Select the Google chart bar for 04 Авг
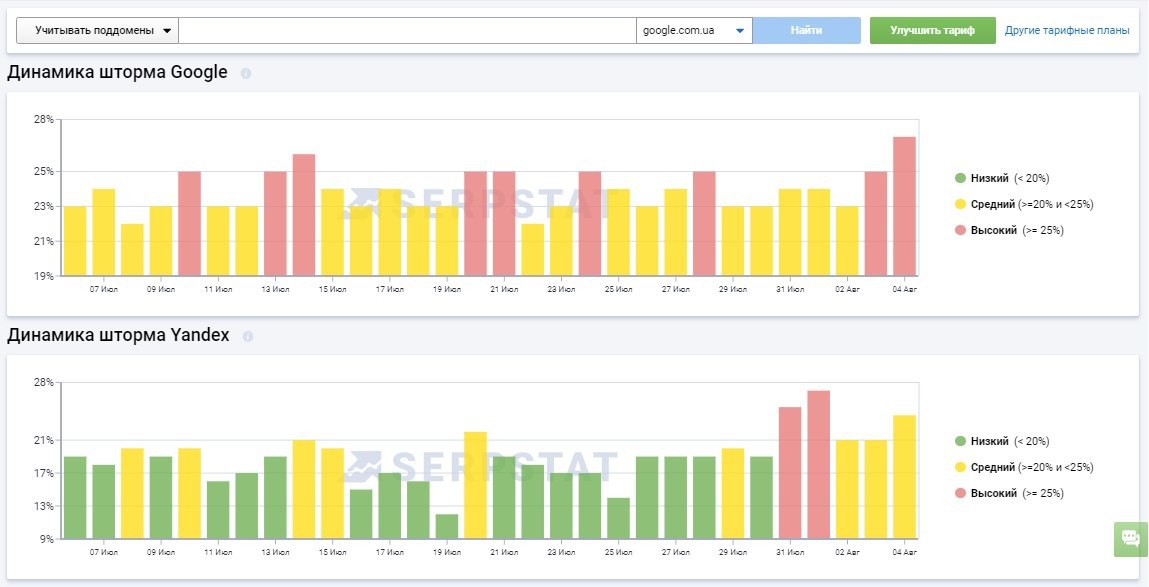The width and height of the screenshot is (1149, 587). point(904,207)
